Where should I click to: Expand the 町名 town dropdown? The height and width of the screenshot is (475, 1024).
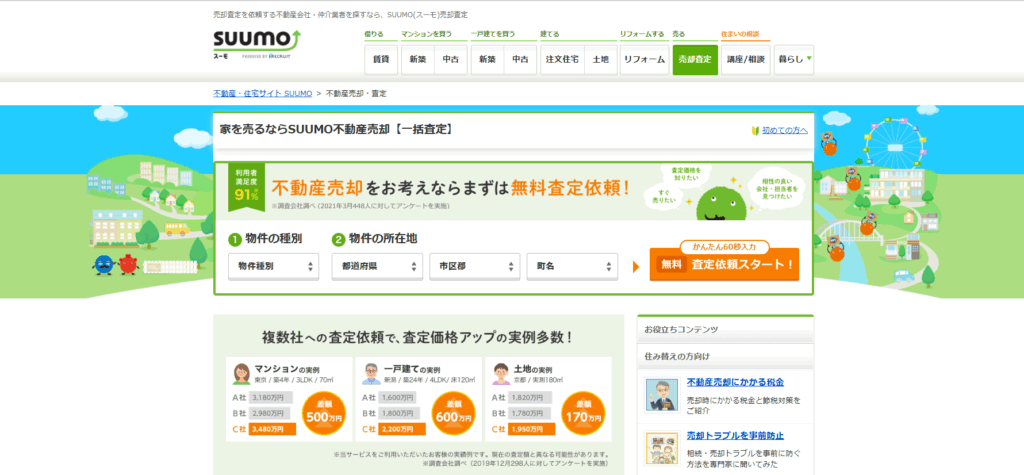coord(571,266)
